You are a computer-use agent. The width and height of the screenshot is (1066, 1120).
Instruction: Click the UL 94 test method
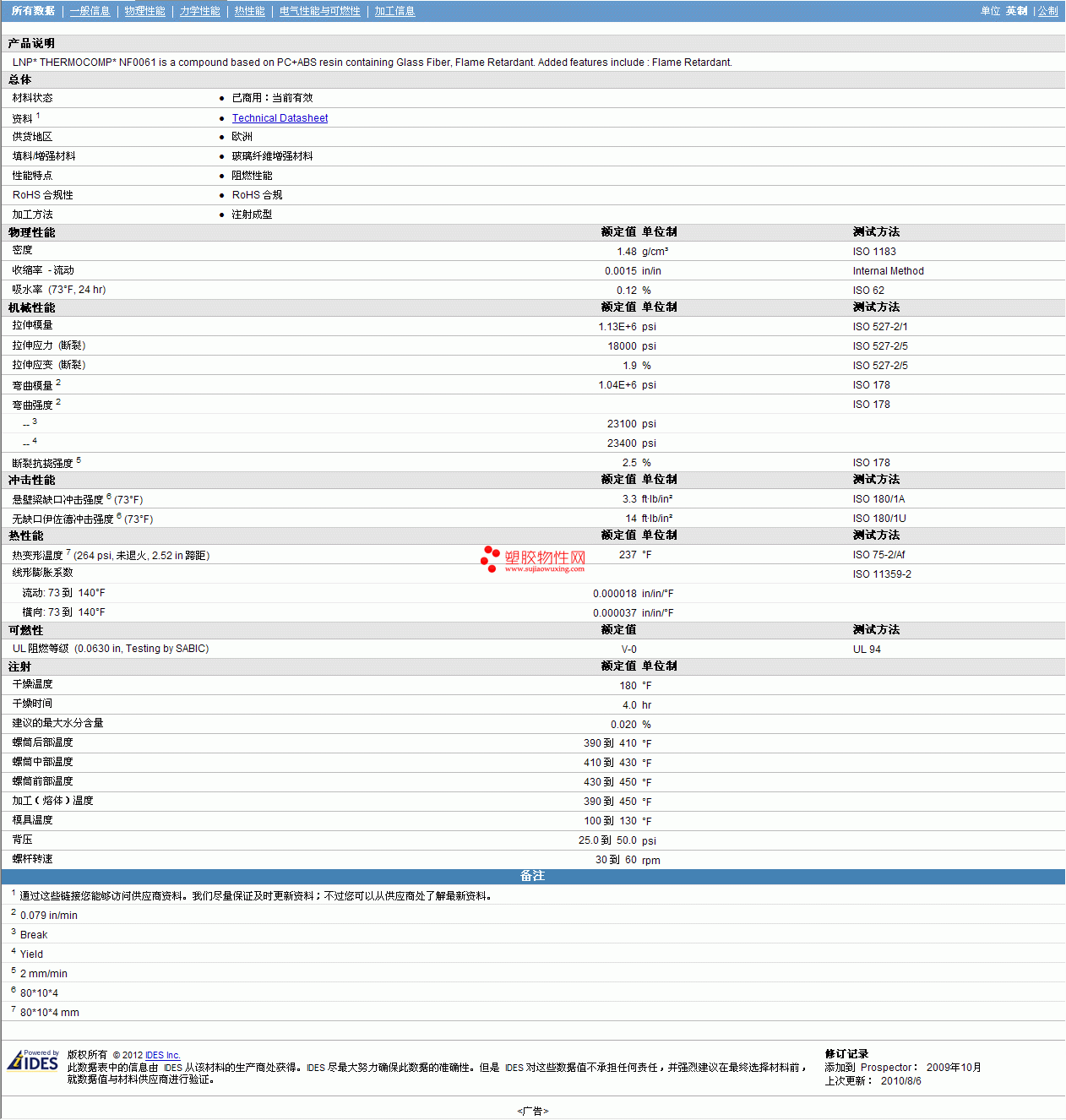coord(867,650)
